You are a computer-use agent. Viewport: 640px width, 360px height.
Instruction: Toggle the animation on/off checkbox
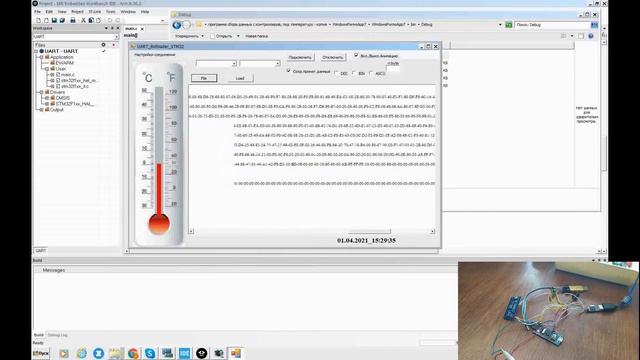[356, 56]
